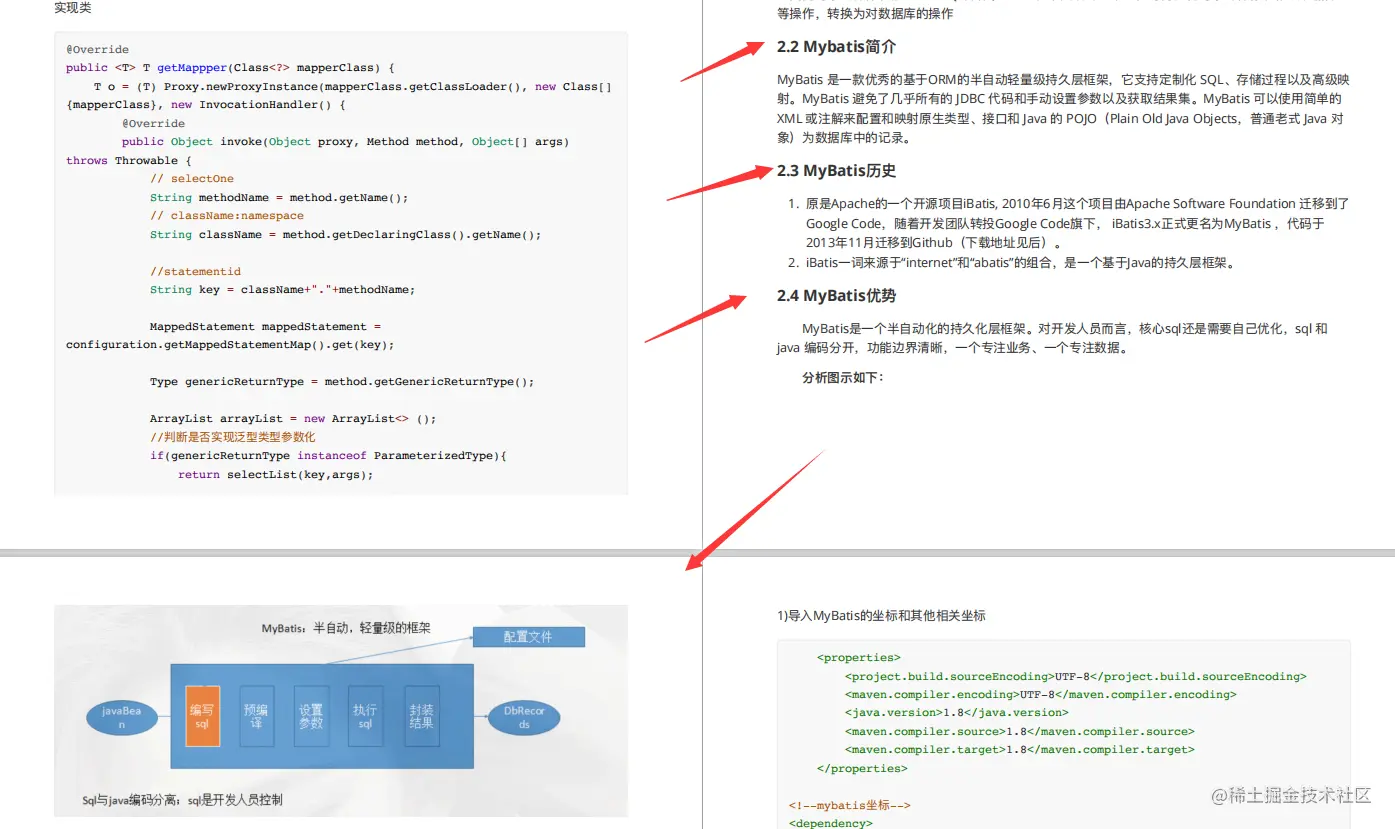1395x829 pixels.
Task: Click the "<maven.compiler.source>1.8" XML line
Action: [1020, 732]
